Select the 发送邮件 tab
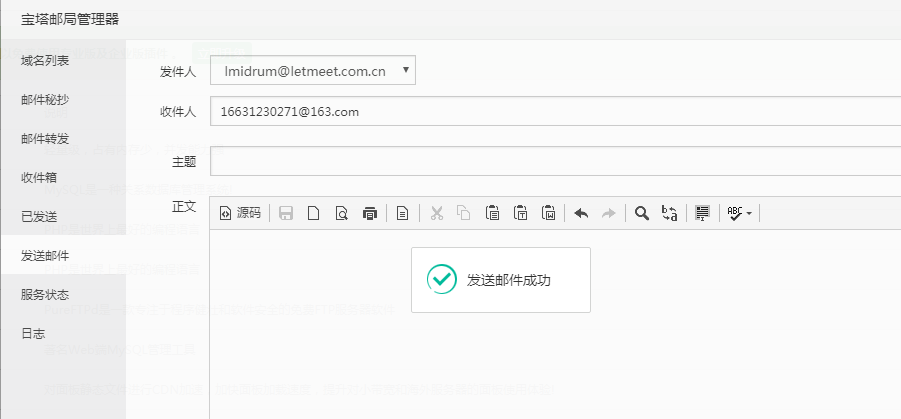Viewport: 901px width, 419px height. coord(63,256)
